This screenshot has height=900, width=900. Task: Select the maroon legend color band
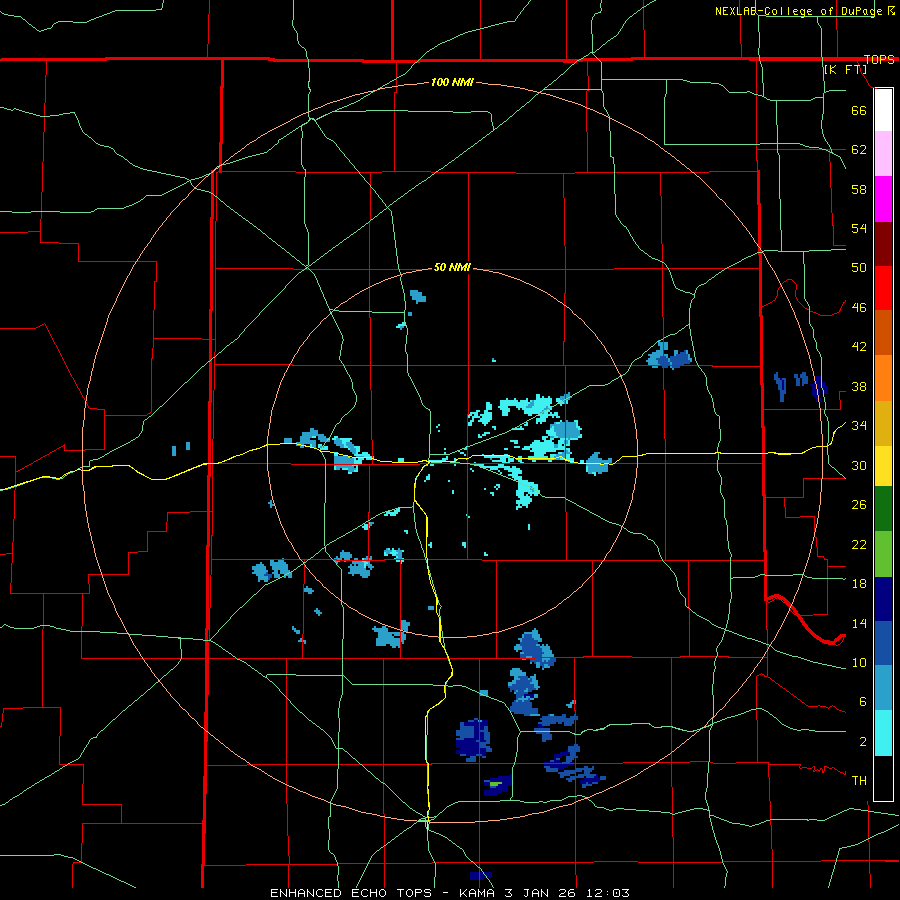(883, 243)
